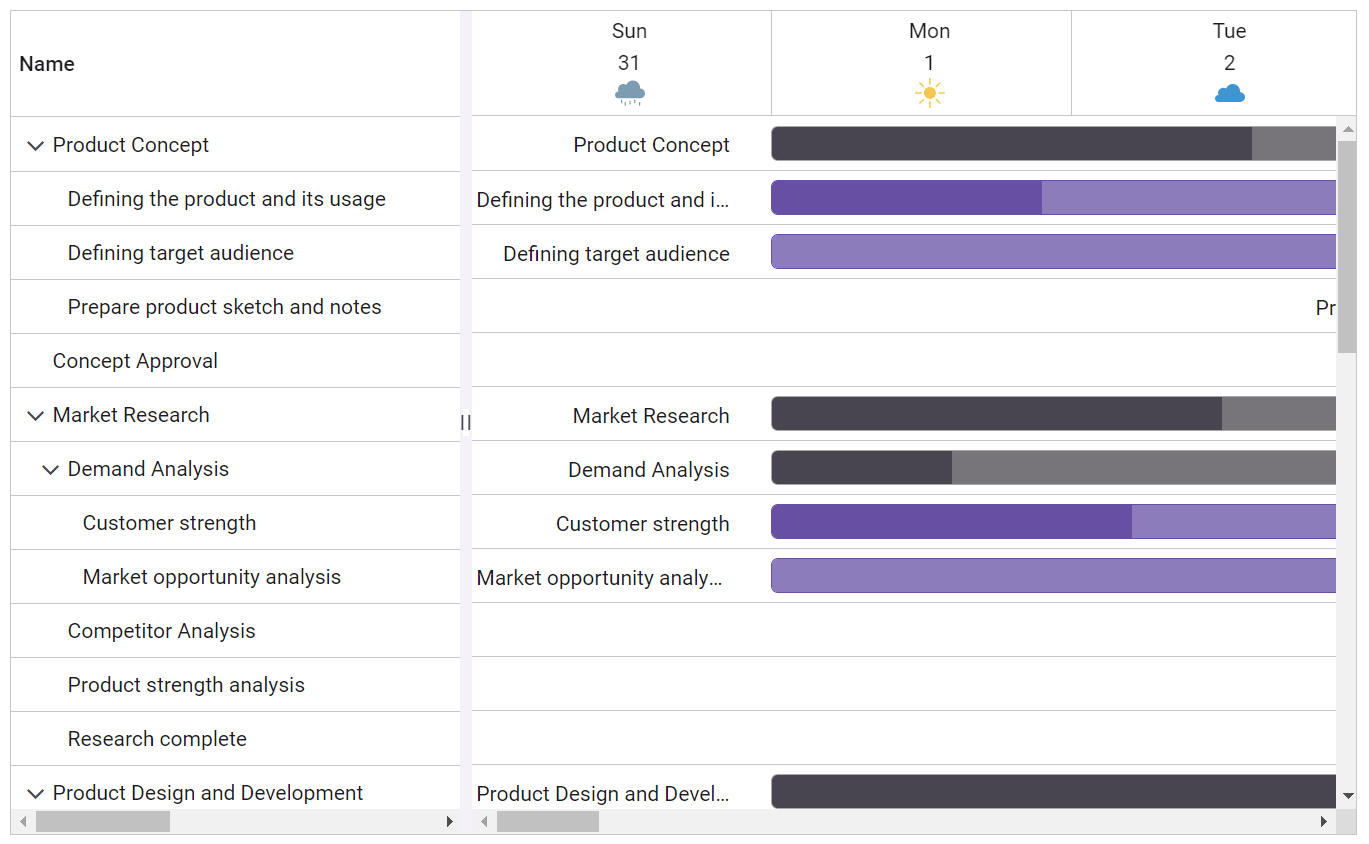
Task: Click the Customer strength progress bar
Action: 950,522
